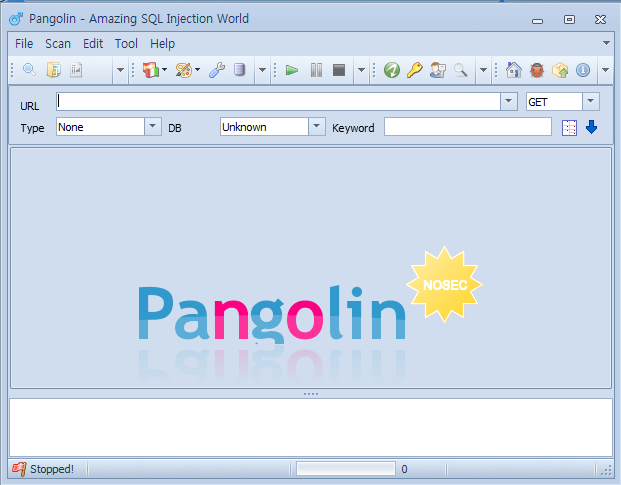Open the Tool menu
Image resolution: width=621 pixels, height=485 pixels.
(x=126, y=44)
